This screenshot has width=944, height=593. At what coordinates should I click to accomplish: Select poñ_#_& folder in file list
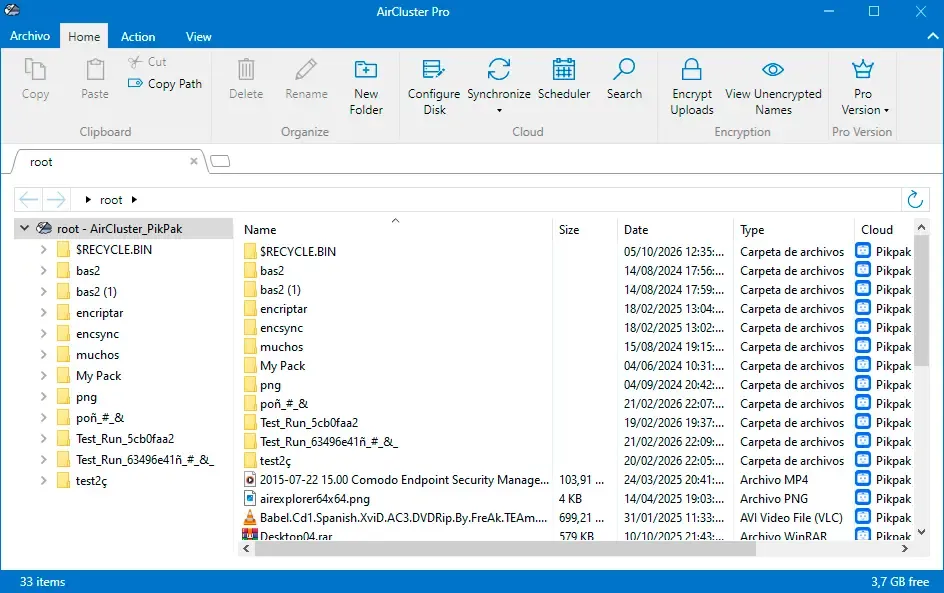(284, 403)
